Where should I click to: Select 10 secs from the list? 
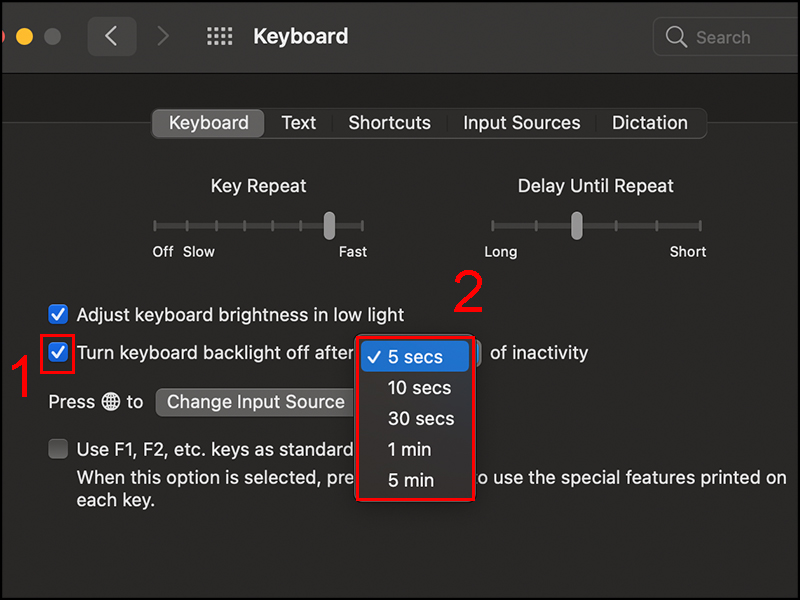[418, 388]
